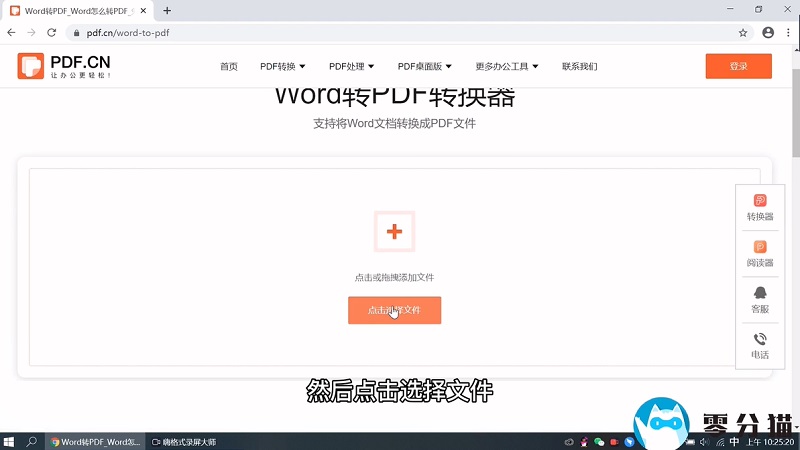Open the 阅读器 sidebar icon
Viewport: 800px width, 450px height.
click(760, 254)
